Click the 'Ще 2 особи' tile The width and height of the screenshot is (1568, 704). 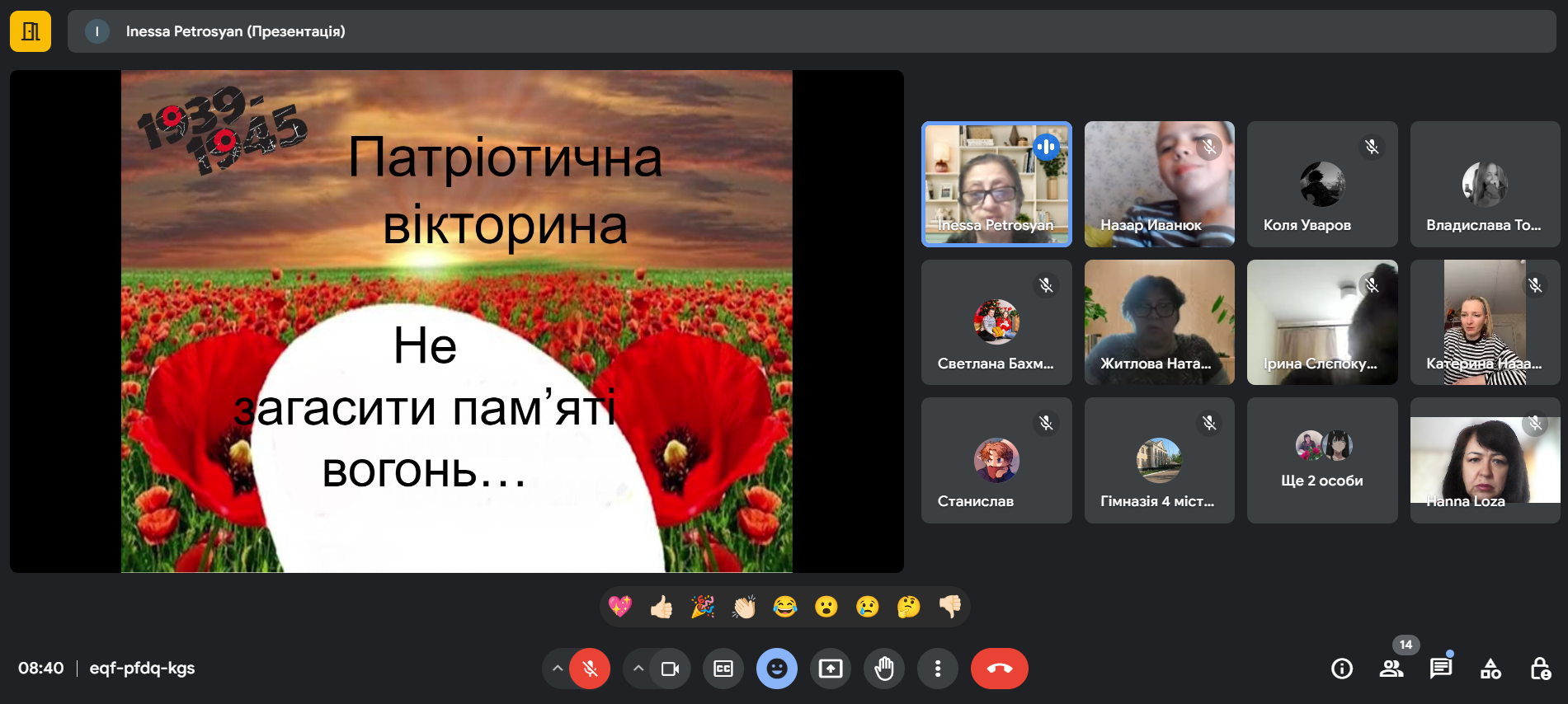pos(1322,460)
